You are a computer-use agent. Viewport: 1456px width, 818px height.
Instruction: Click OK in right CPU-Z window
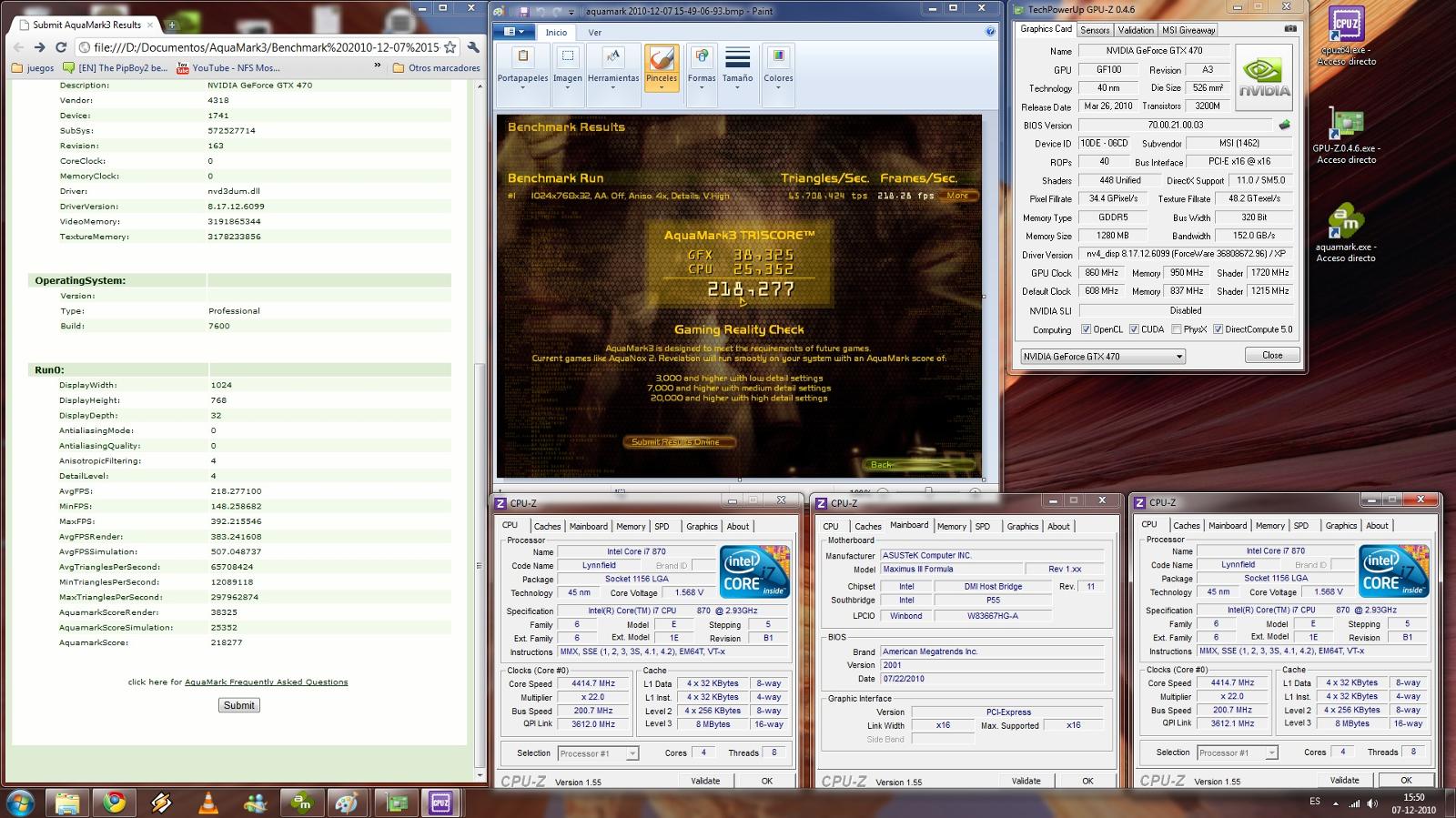pyautogui.click(x=1406, y=780)
